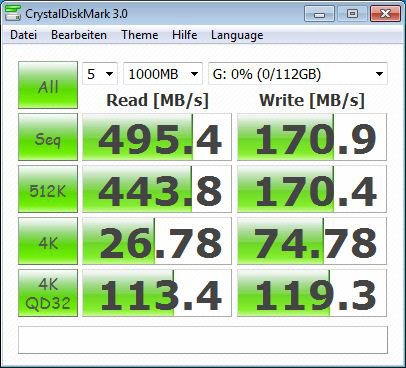Click the Write [MB/s] column header
406x368 pixels.
click(x=312, y=100)
